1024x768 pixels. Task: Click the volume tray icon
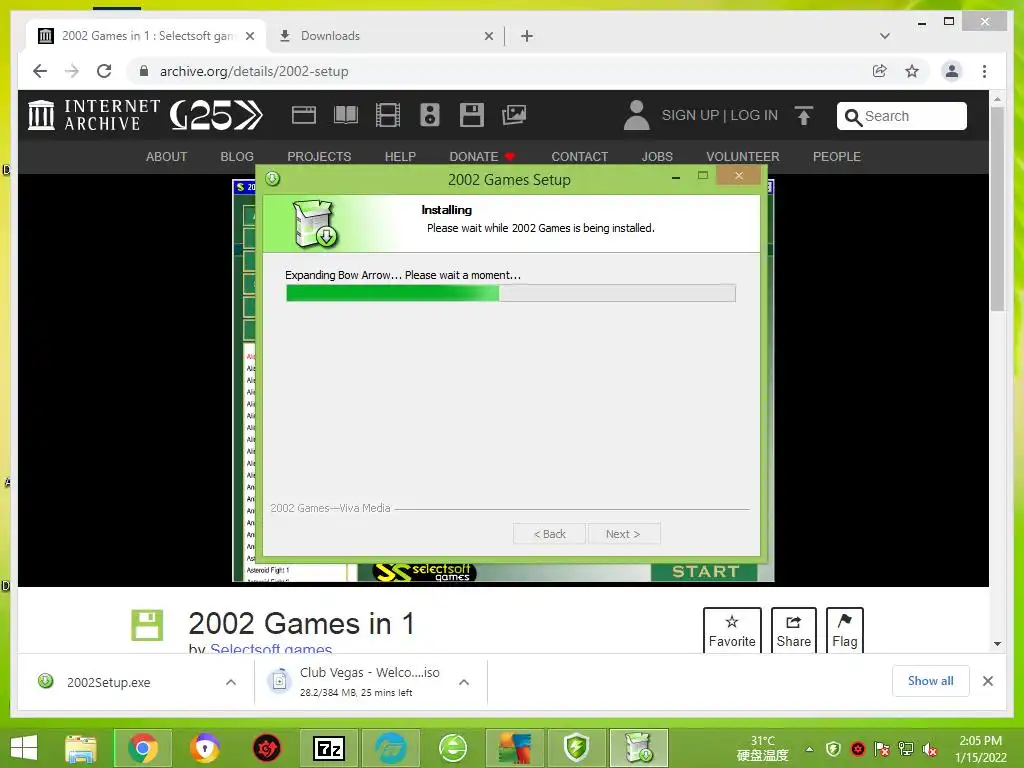(x=930, y=749)
